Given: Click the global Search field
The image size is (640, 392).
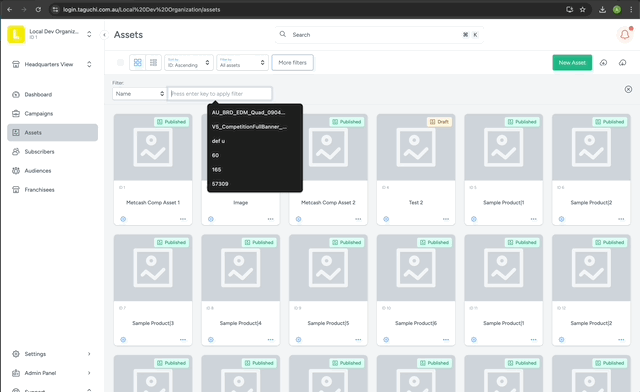Looking at the screenshot, I should click(379, 35).
